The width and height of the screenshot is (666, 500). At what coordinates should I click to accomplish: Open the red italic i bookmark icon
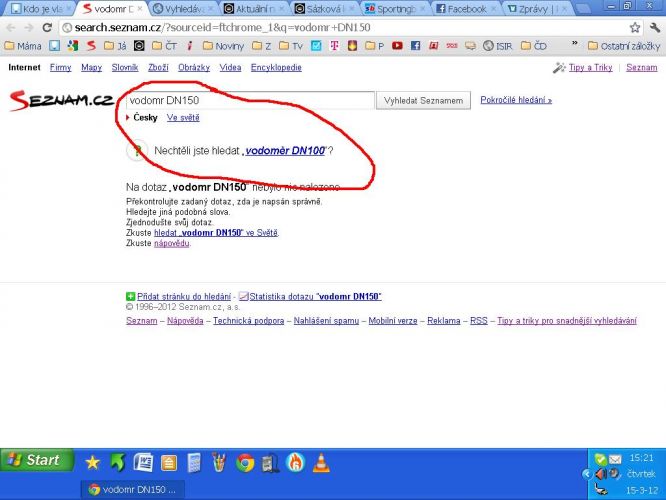[189, 45]
